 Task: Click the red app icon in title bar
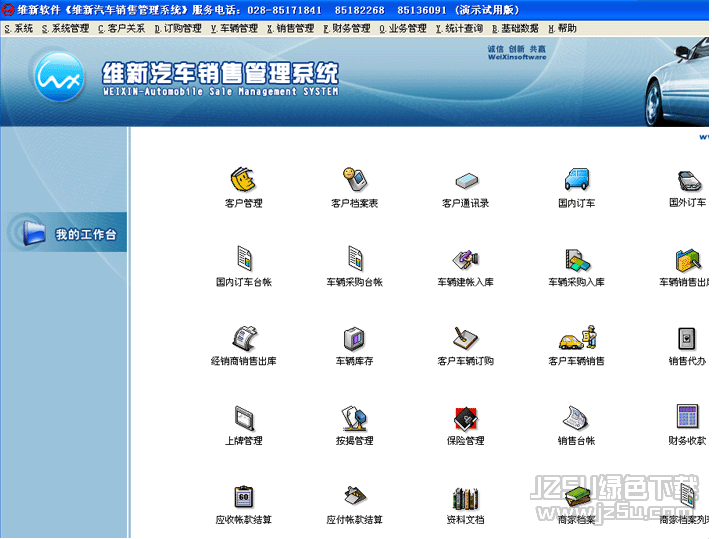click(8, 9)
